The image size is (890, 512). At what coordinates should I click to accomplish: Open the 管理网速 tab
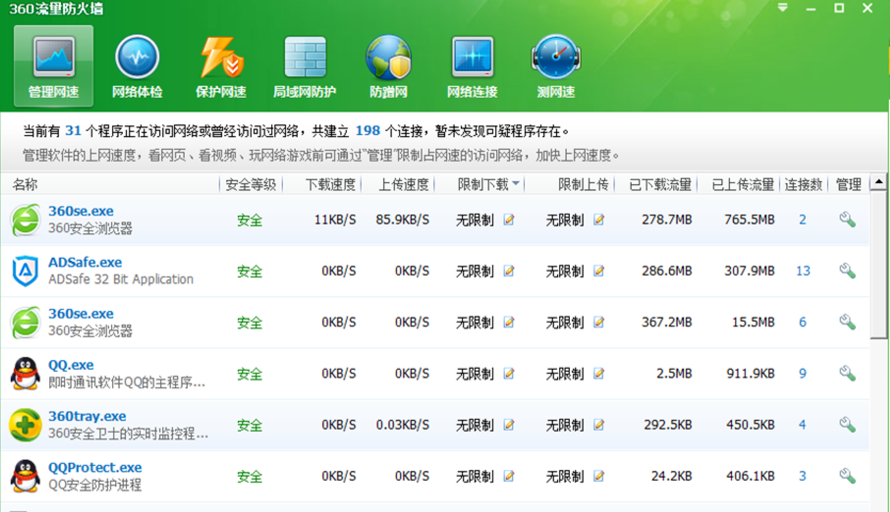pyautogui.click(x=53, y=66)
